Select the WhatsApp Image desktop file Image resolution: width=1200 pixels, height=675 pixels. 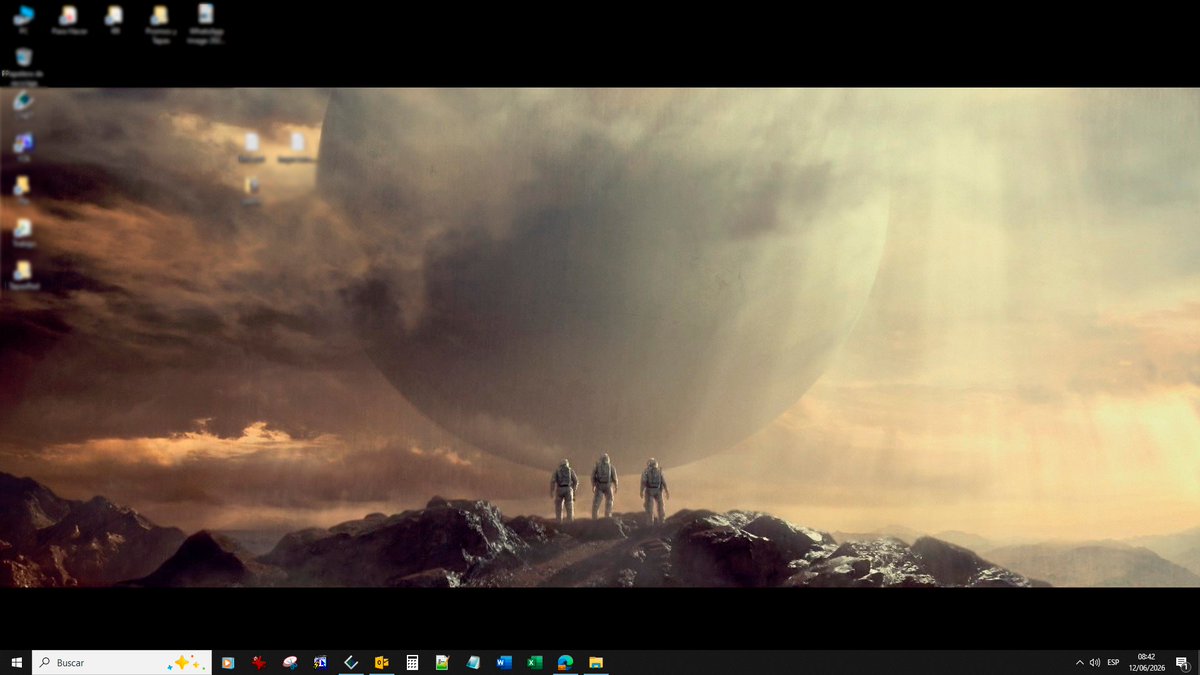(205, 24)
